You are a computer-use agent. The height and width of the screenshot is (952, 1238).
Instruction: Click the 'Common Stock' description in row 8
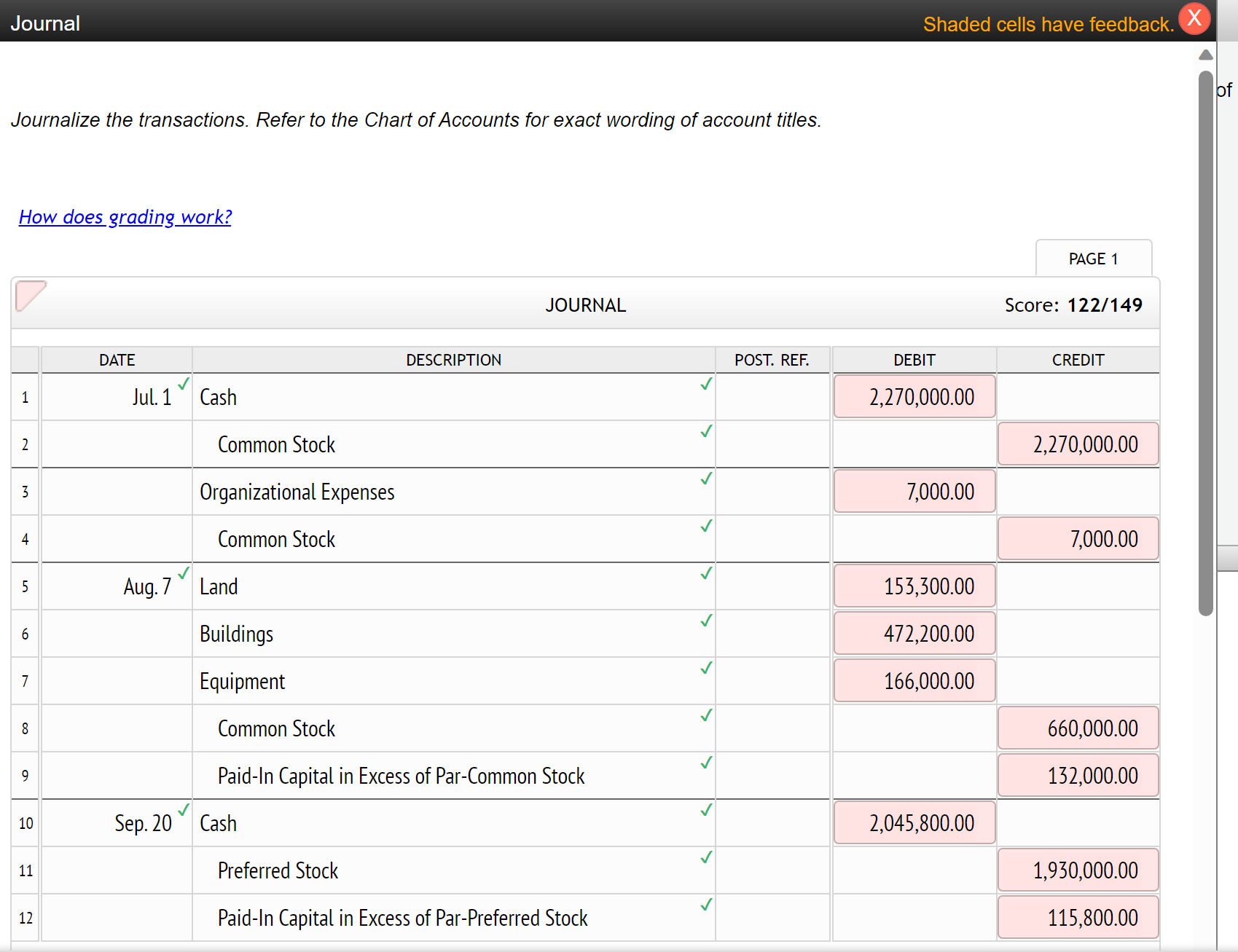(453, 728)
